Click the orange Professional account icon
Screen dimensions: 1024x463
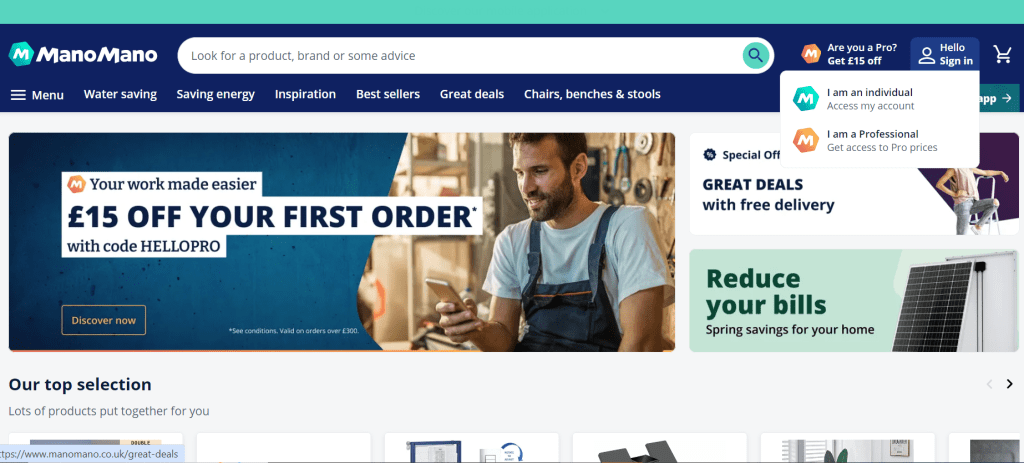tap(806, 140)
